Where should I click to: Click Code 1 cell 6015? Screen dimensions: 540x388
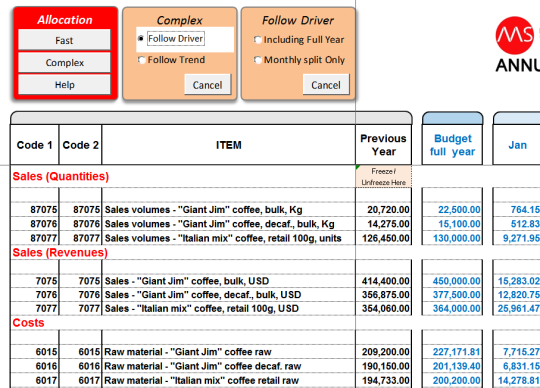click(34, 352)
